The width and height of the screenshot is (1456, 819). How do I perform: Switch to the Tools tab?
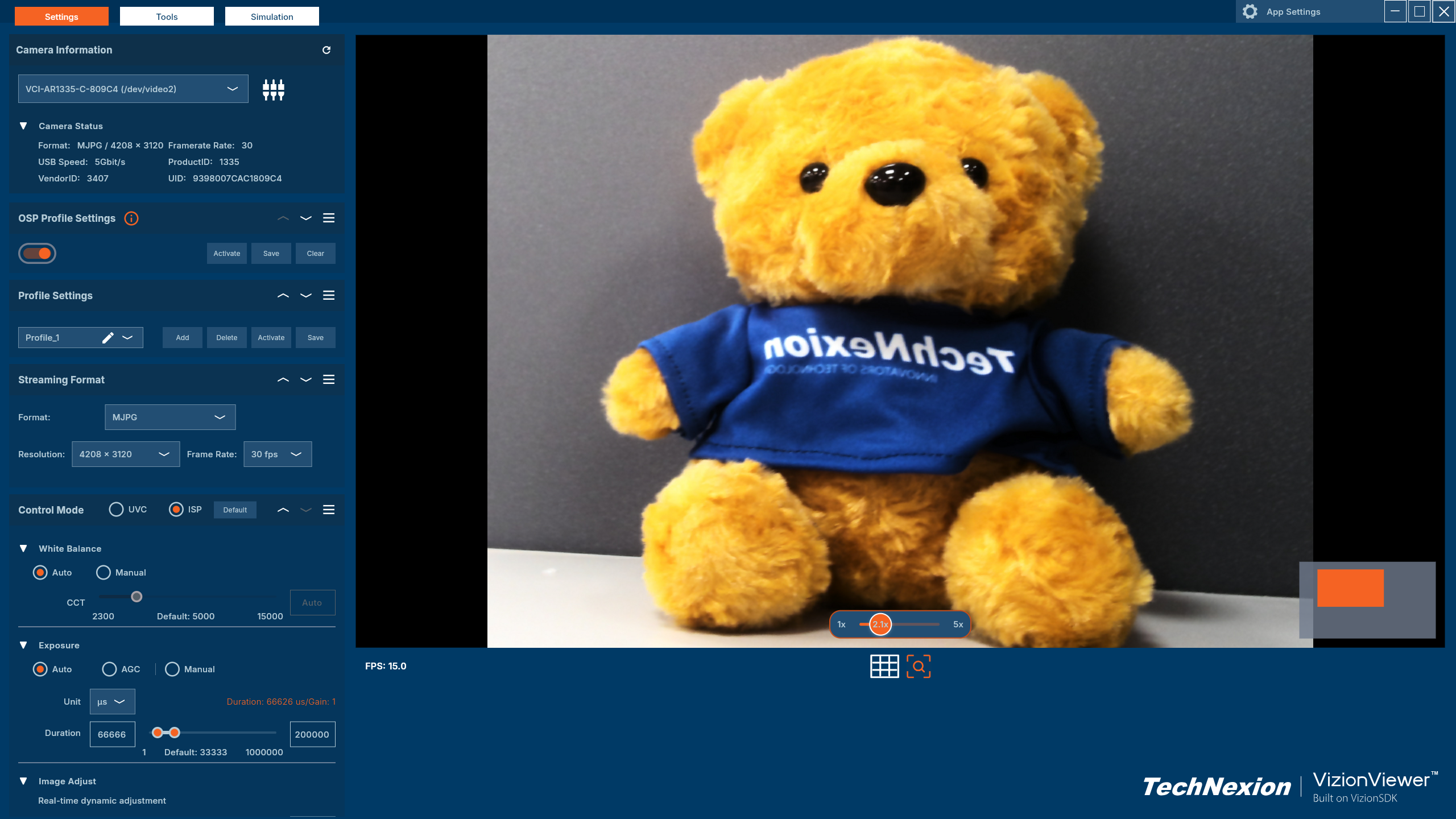167,16
